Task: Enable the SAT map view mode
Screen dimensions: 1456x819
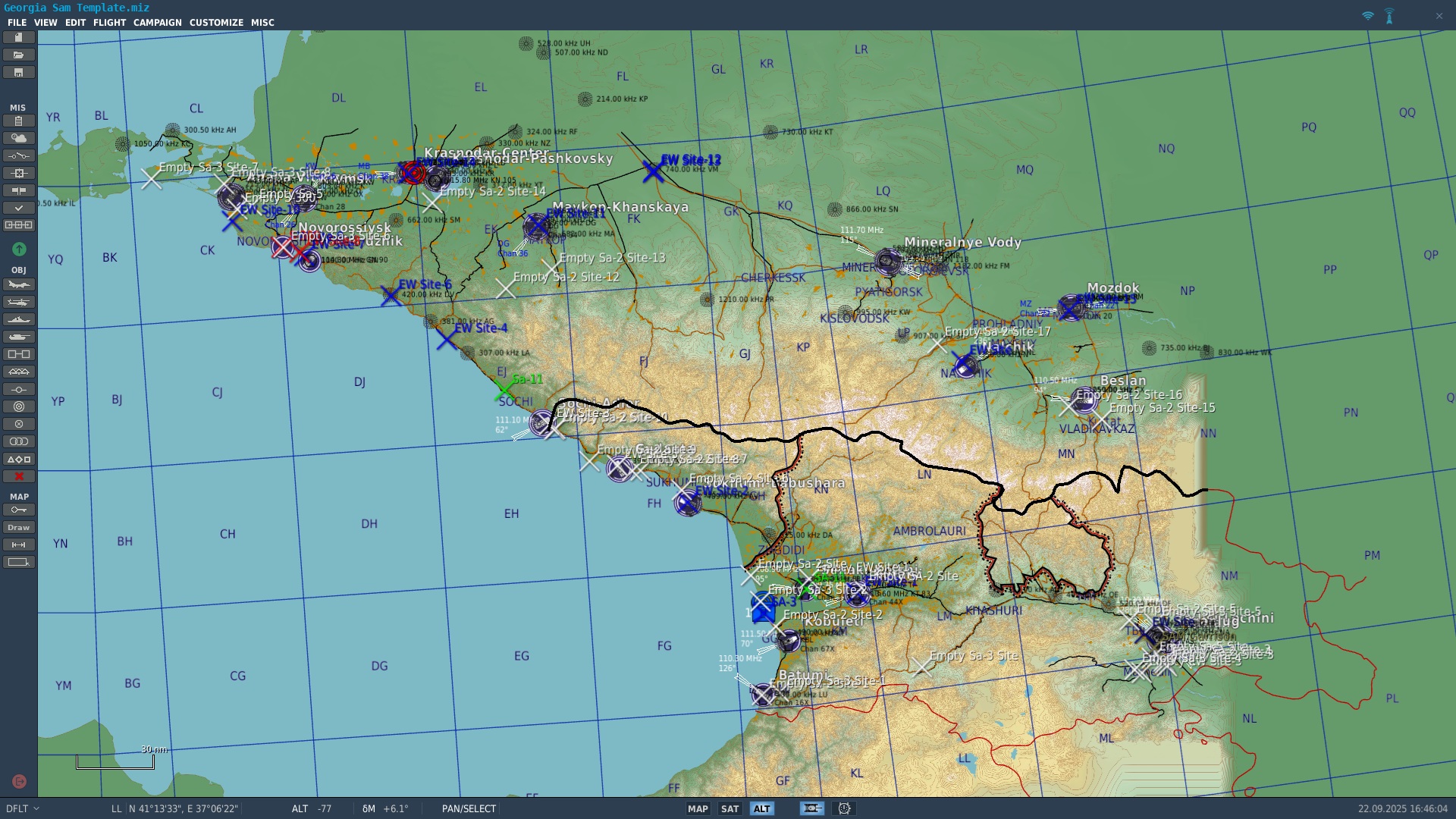Action: click(730, 808)
